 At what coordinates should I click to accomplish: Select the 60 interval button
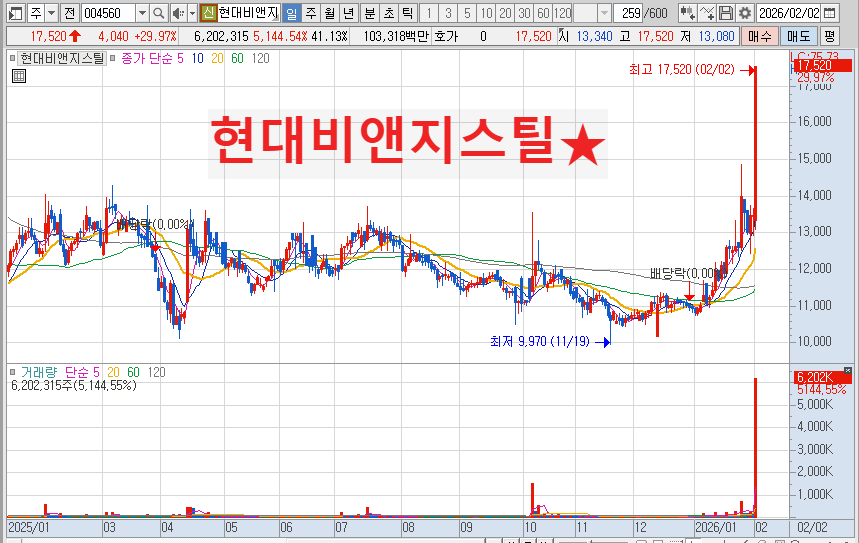543,13
